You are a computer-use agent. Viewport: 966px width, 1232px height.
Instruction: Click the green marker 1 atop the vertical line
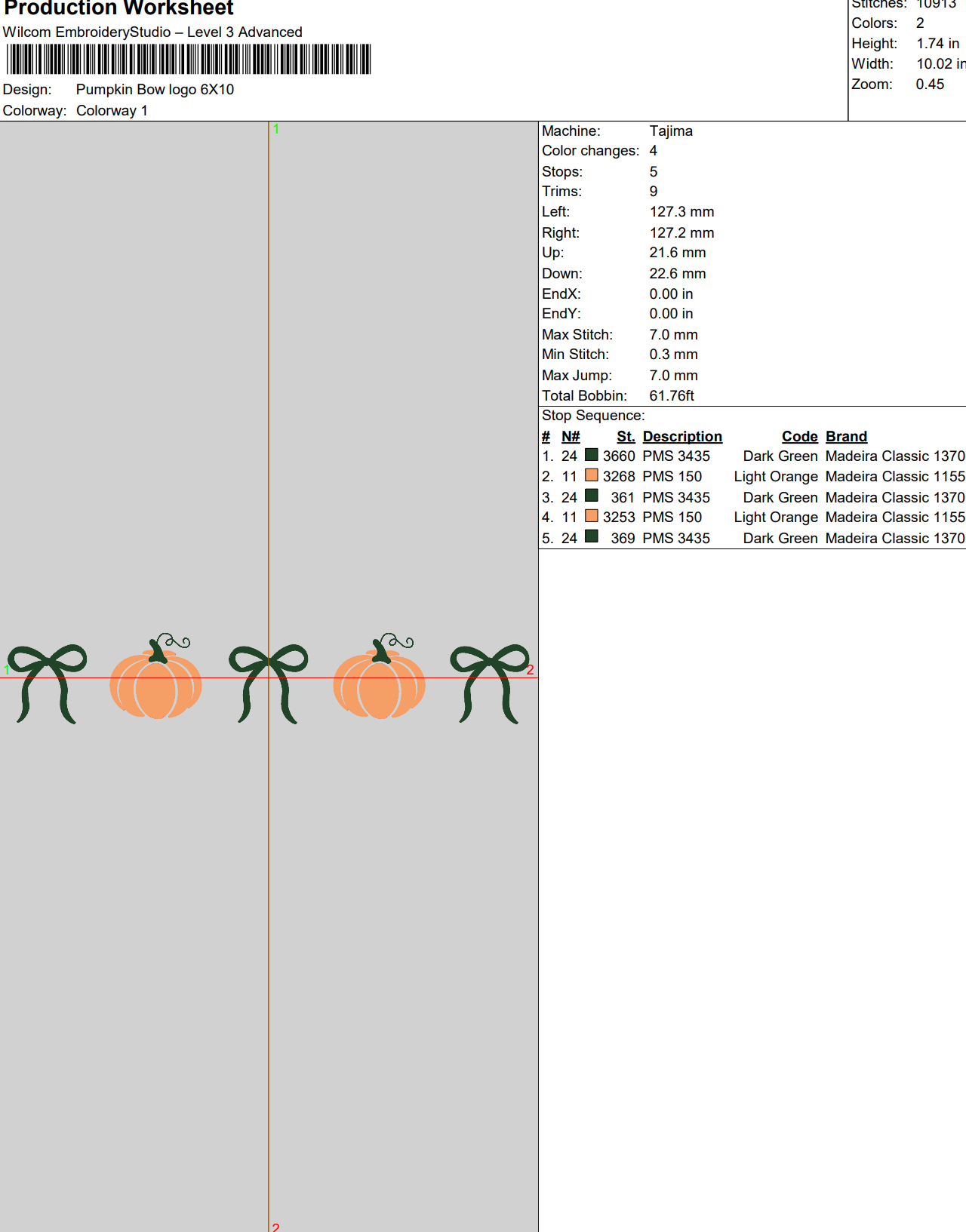pos(276,129)
